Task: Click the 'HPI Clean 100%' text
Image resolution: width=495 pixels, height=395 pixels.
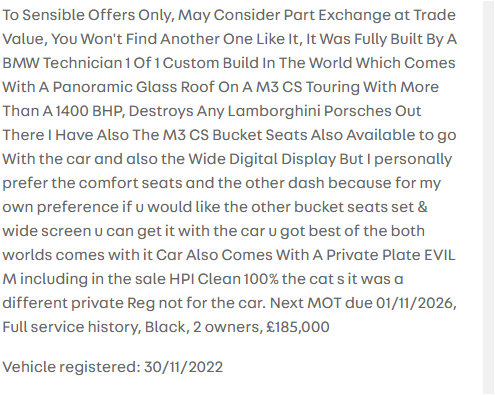Action: (x=224, y=279)
